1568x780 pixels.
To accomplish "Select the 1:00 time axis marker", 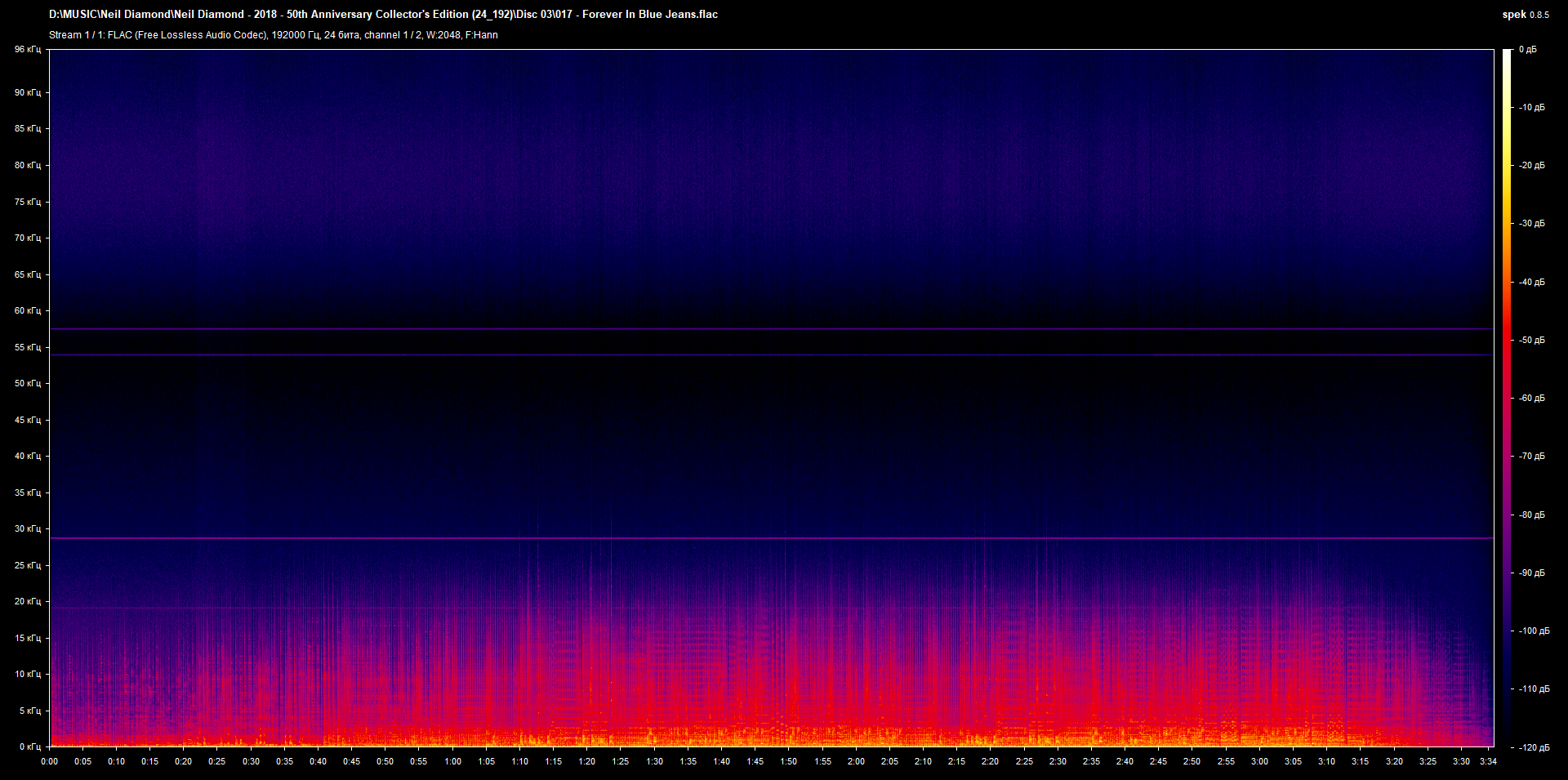I will [452, 761].
